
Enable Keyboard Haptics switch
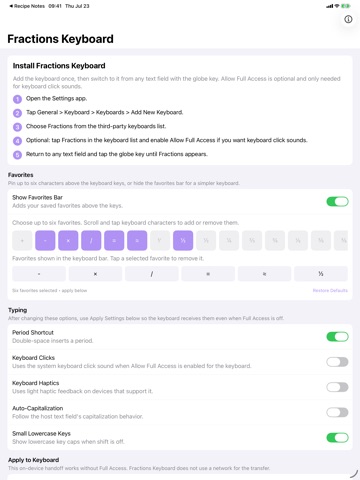(x=337, y=387)
